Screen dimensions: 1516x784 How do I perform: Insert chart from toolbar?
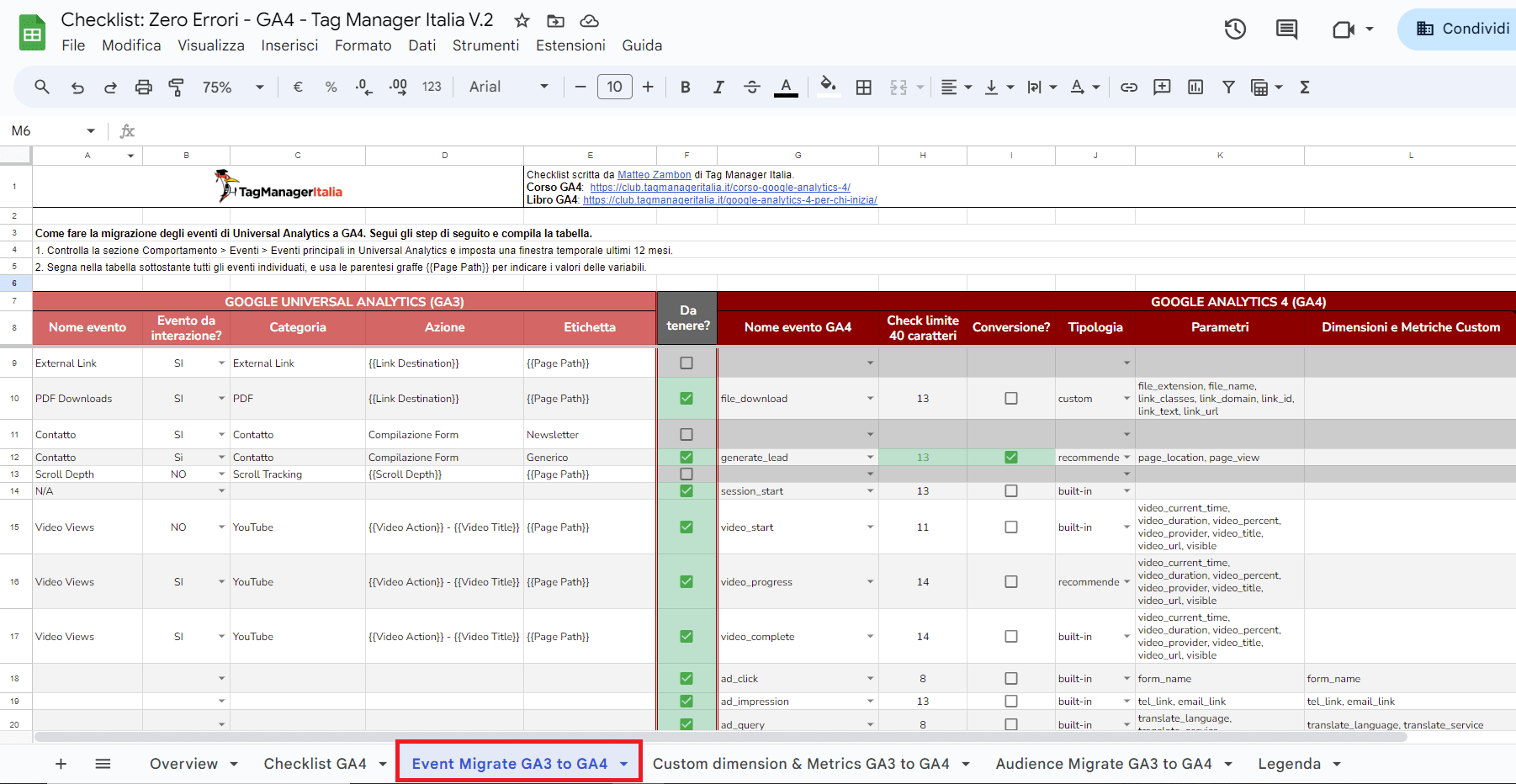click(1195, 87)
